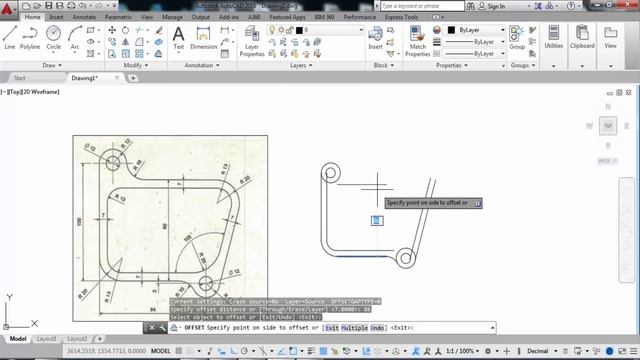
Task: Click the Group tool icon
Action: pos(517,38)
